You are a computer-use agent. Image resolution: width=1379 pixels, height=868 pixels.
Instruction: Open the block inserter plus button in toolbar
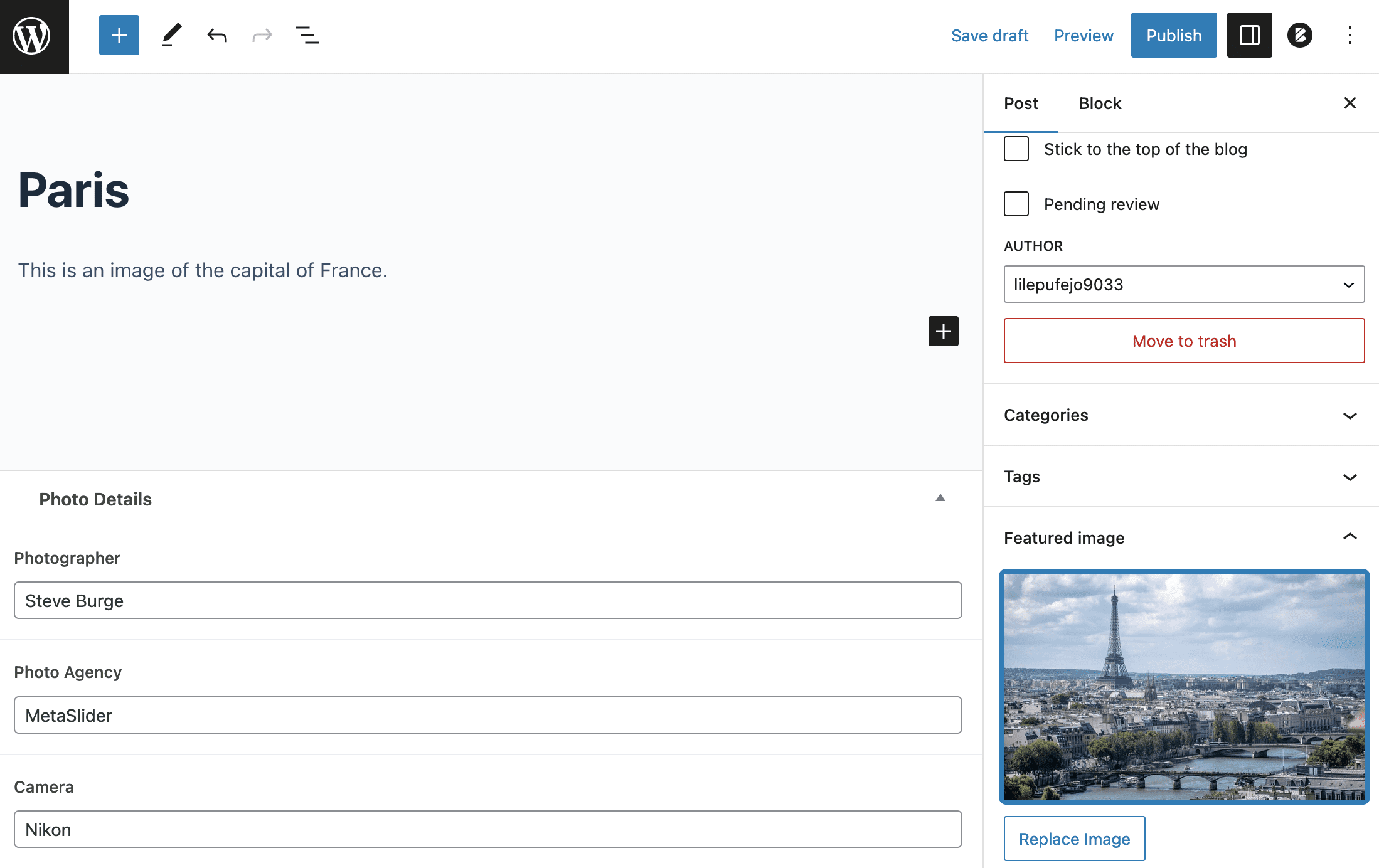[x=119, y=35]
